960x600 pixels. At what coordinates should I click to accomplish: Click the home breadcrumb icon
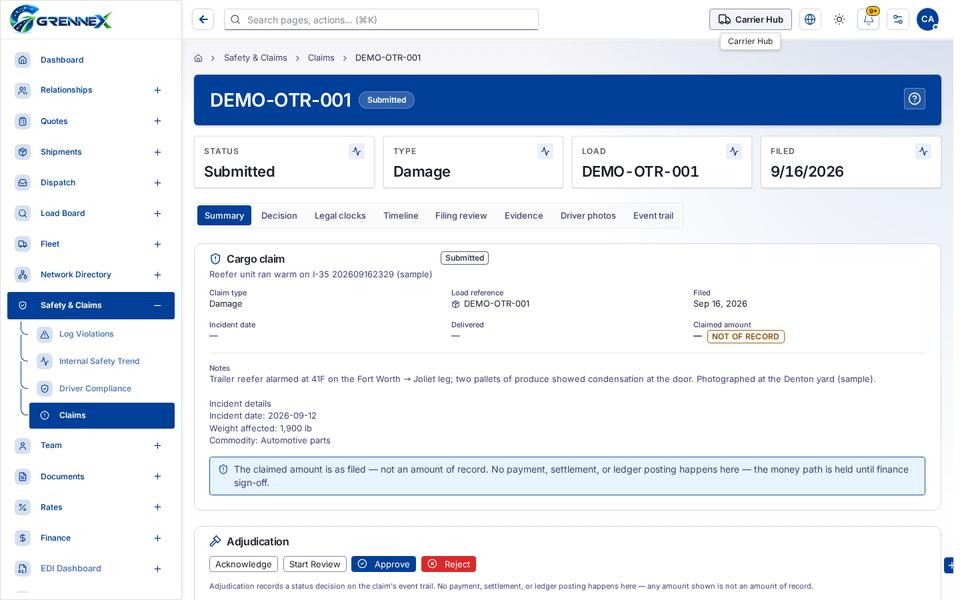click(x=198, y=58)
